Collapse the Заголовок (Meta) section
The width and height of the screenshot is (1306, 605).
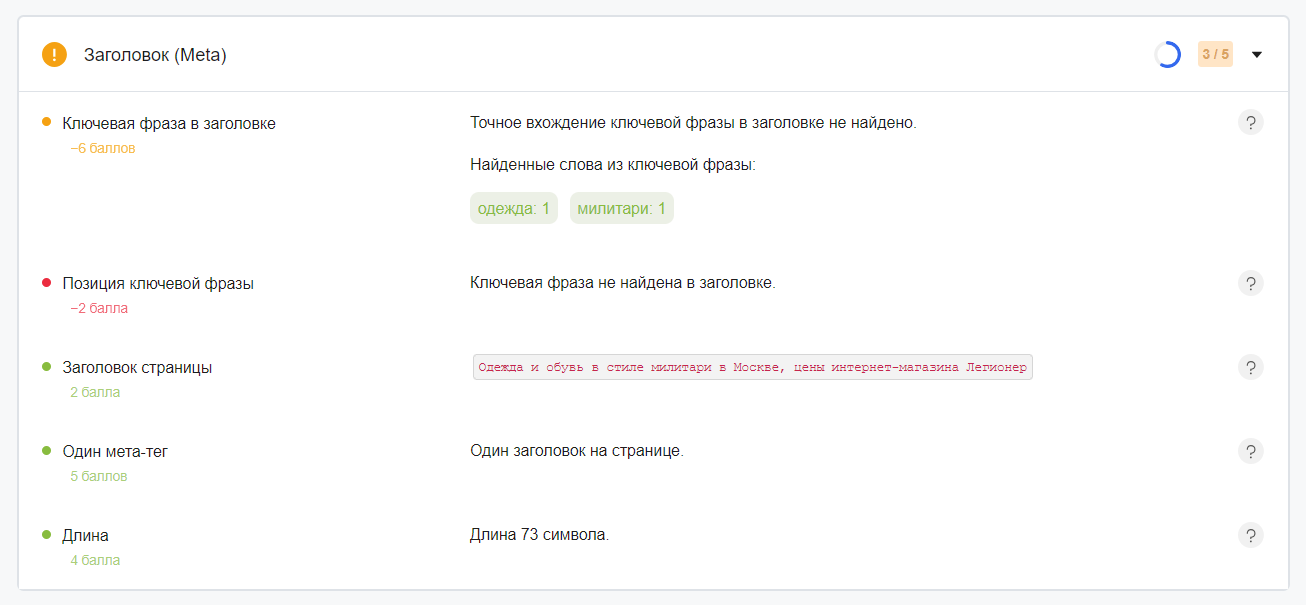click(x=1257, y=54)
